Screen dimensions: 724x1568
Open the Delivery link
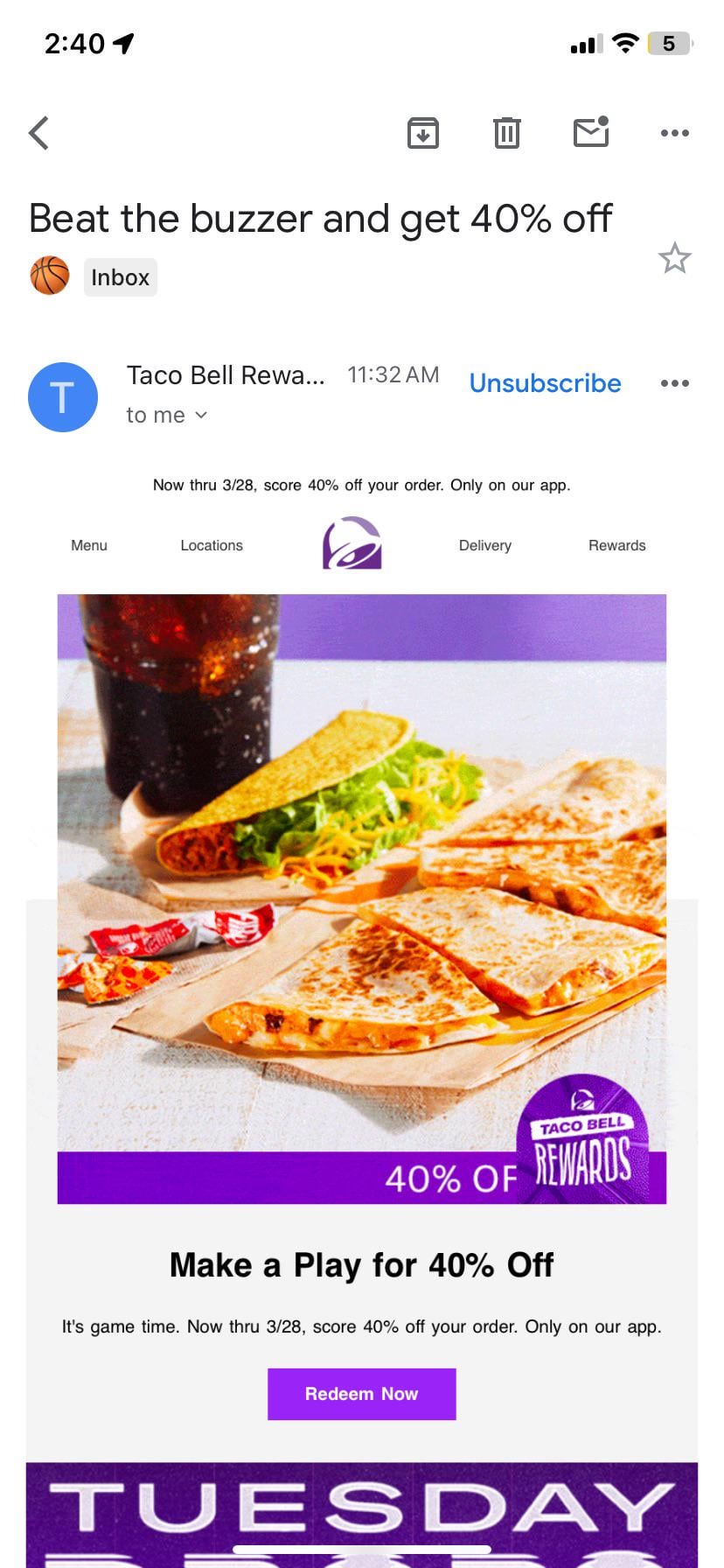(485, 545)
